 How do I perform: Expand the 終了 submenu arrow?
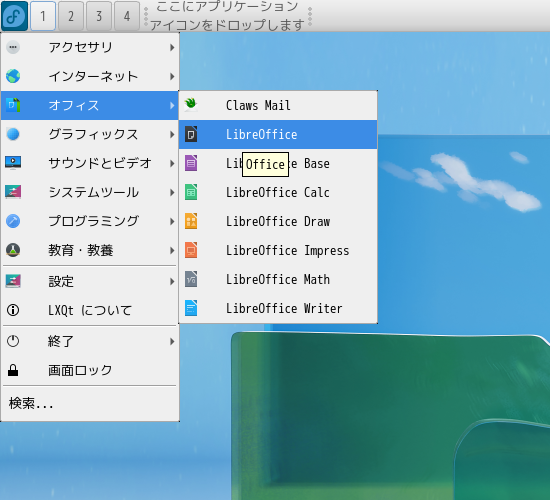pyautogui.click(x=172, y=341)
